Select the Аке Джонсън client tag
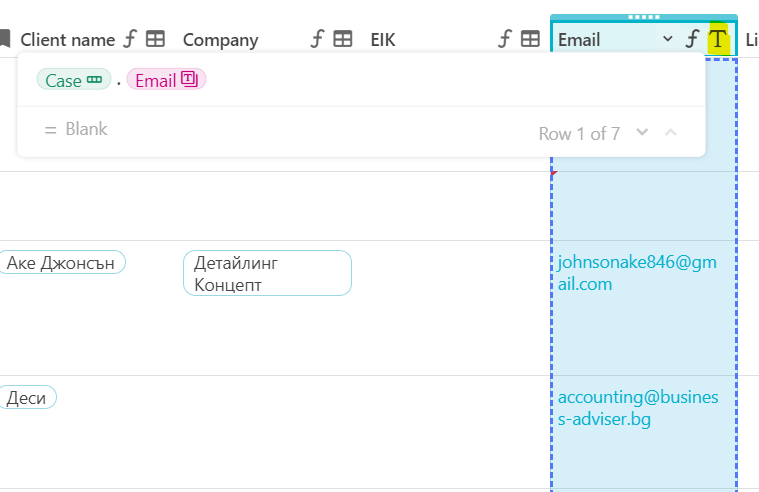This screenshot has width=759, height=492. [x=60, y=263]
